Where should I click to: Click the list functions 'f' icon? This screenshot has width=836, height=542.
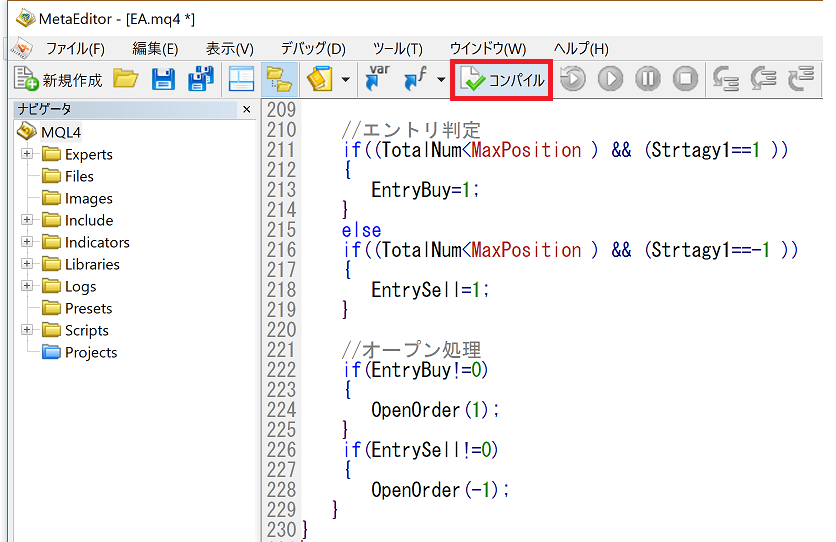point(415,78)
